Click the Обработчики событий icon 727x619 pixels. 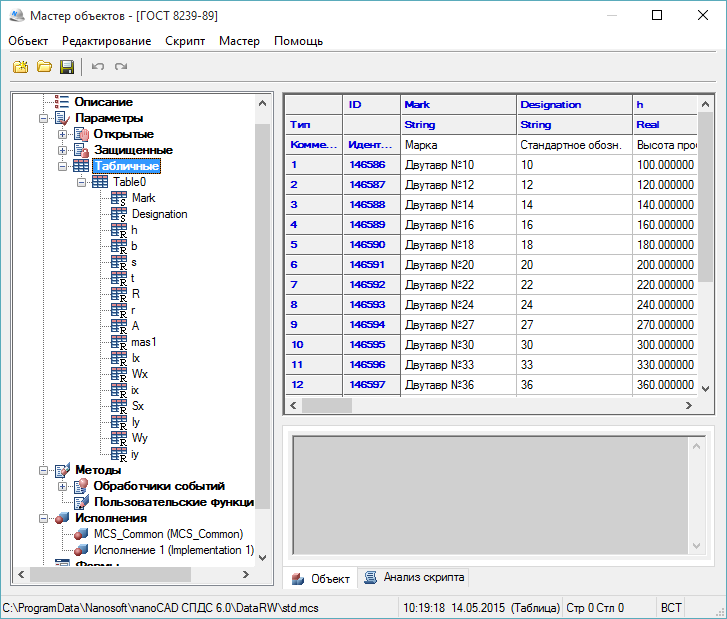pos(81,486)
